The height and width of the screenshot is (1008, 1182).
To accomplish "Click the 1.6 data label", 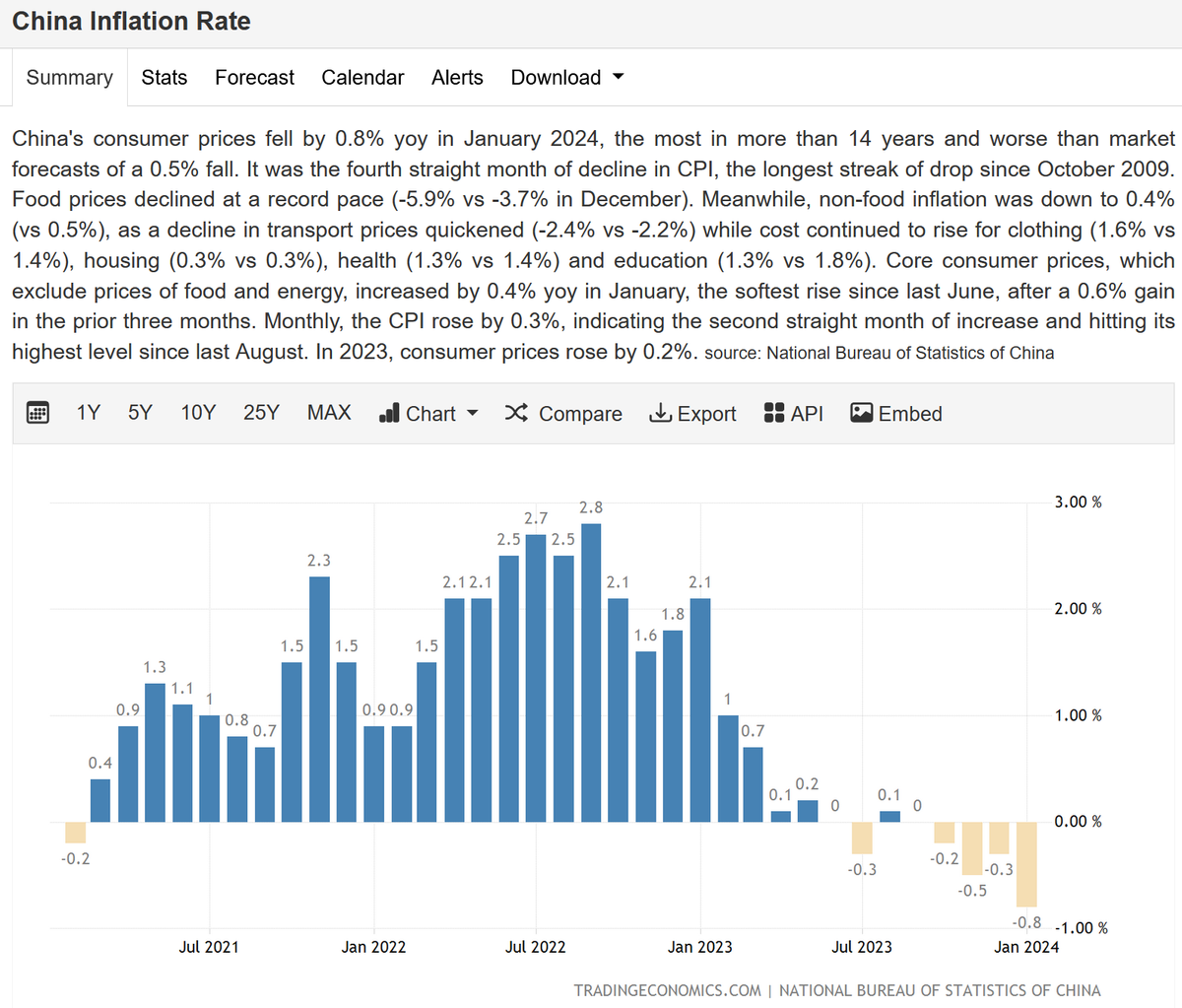I will [x=645, y=636].
